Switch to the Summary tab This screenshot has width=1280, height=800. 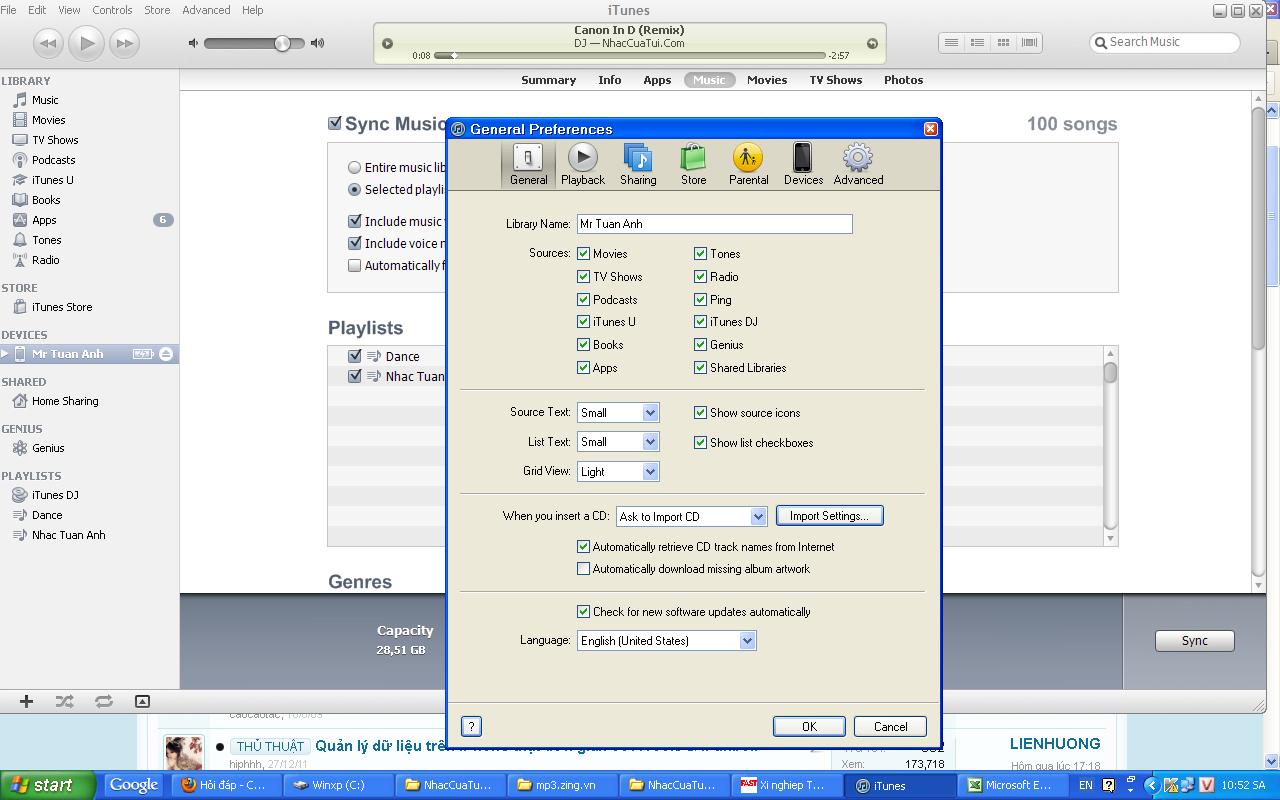[x=548, y=80]
